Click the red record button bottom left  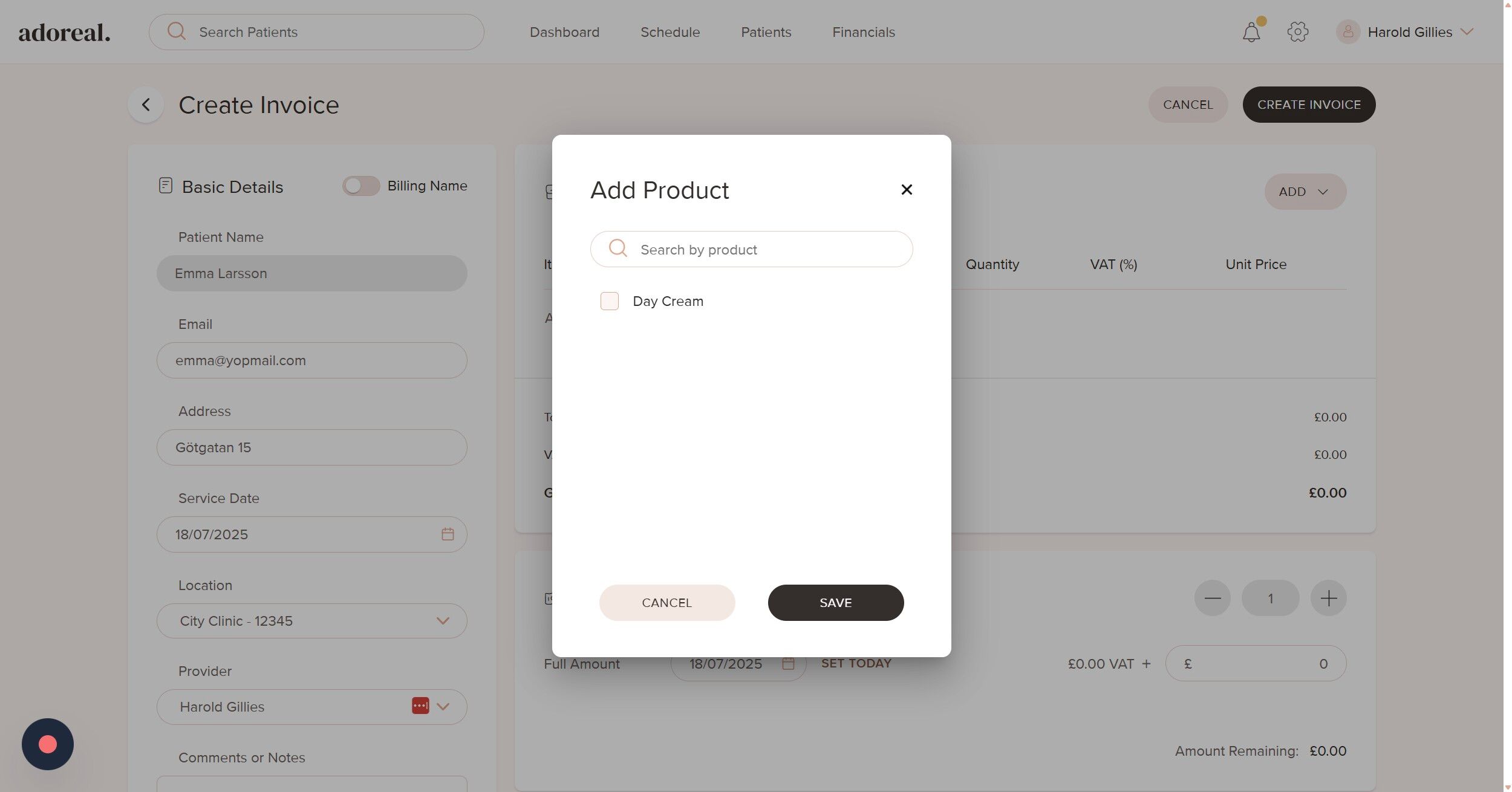coord(48,744)
